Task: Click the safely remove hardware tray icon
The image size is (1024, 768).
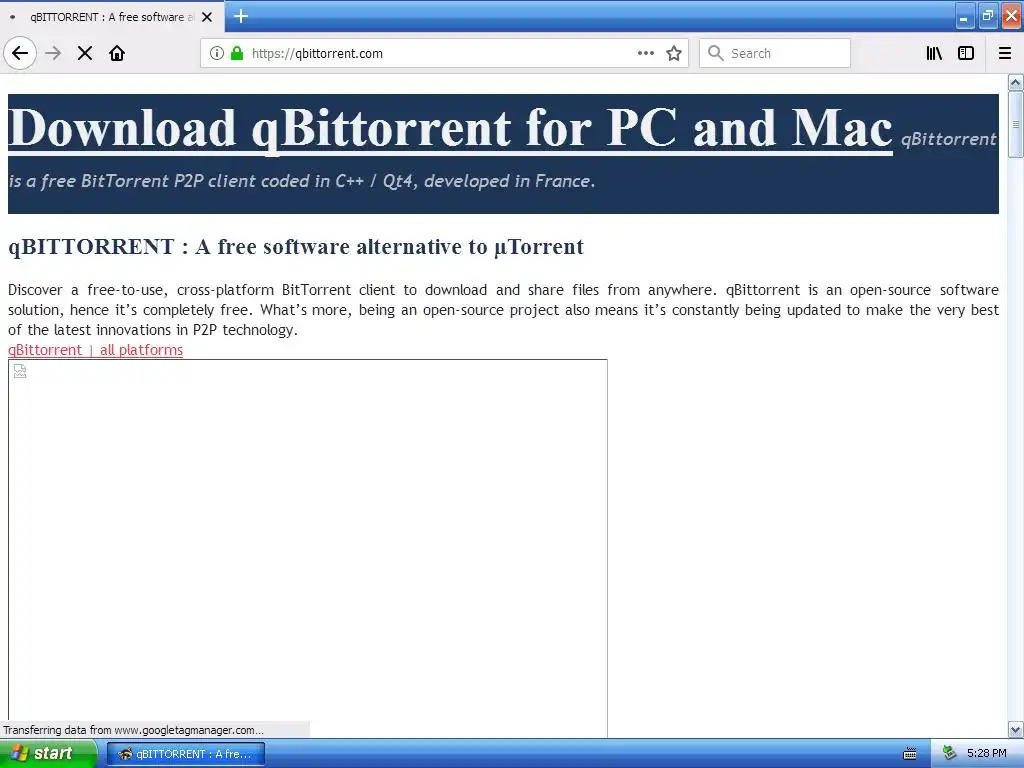Action: 950,754
